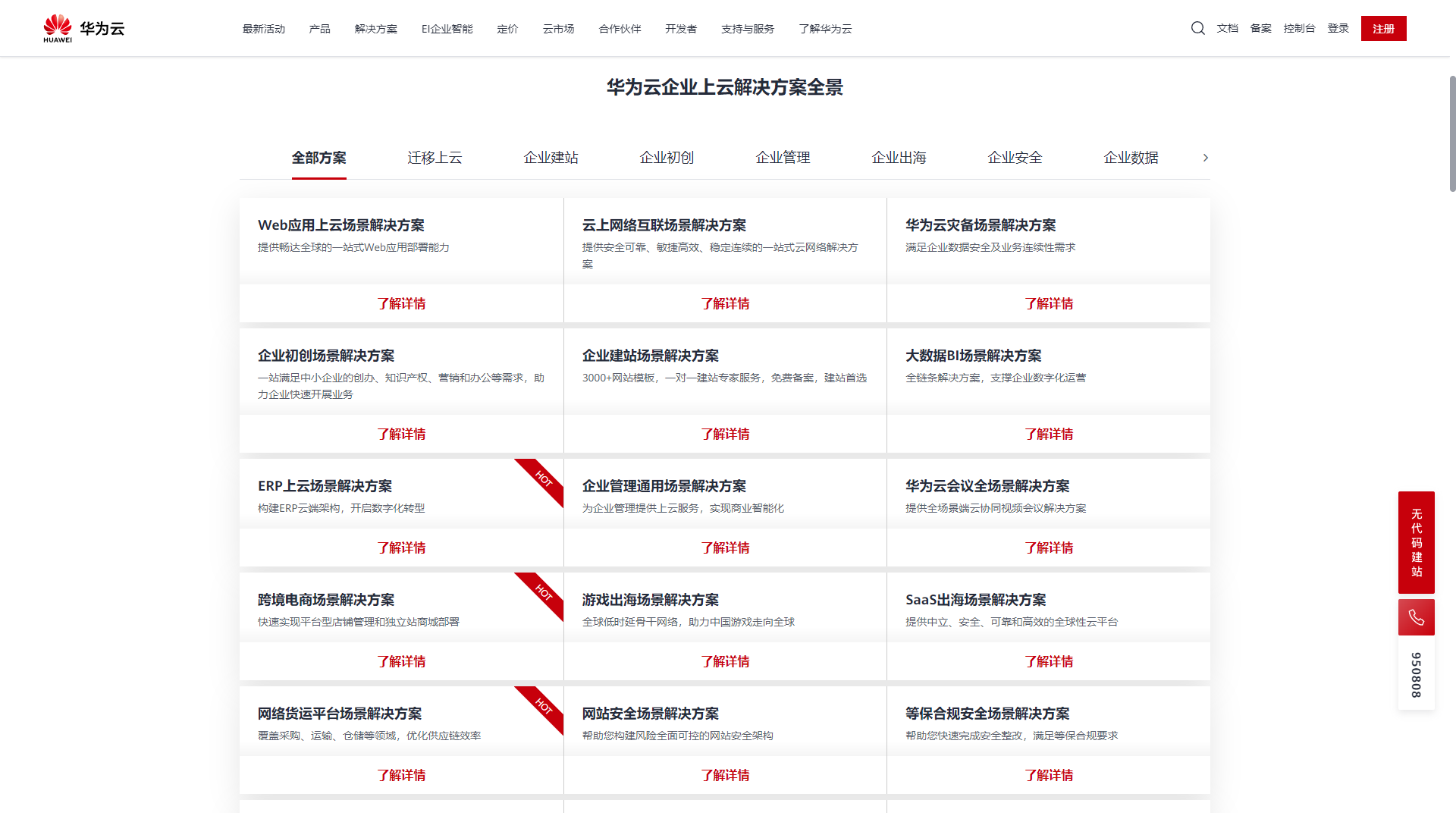Image resolution: width=1456 pixels, height=819 pixels.
Task: Open the 产品 navigation menu
Action: coord(319,29)
